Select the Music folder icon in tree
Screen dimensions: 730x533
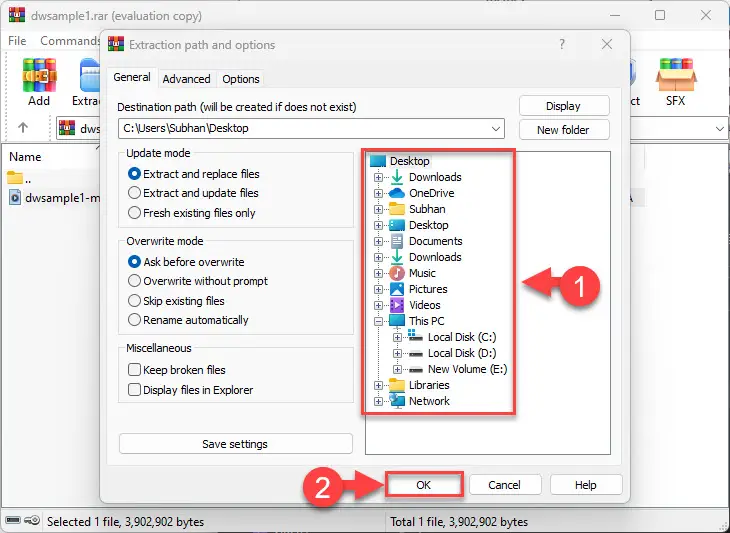tap(397, 273)
